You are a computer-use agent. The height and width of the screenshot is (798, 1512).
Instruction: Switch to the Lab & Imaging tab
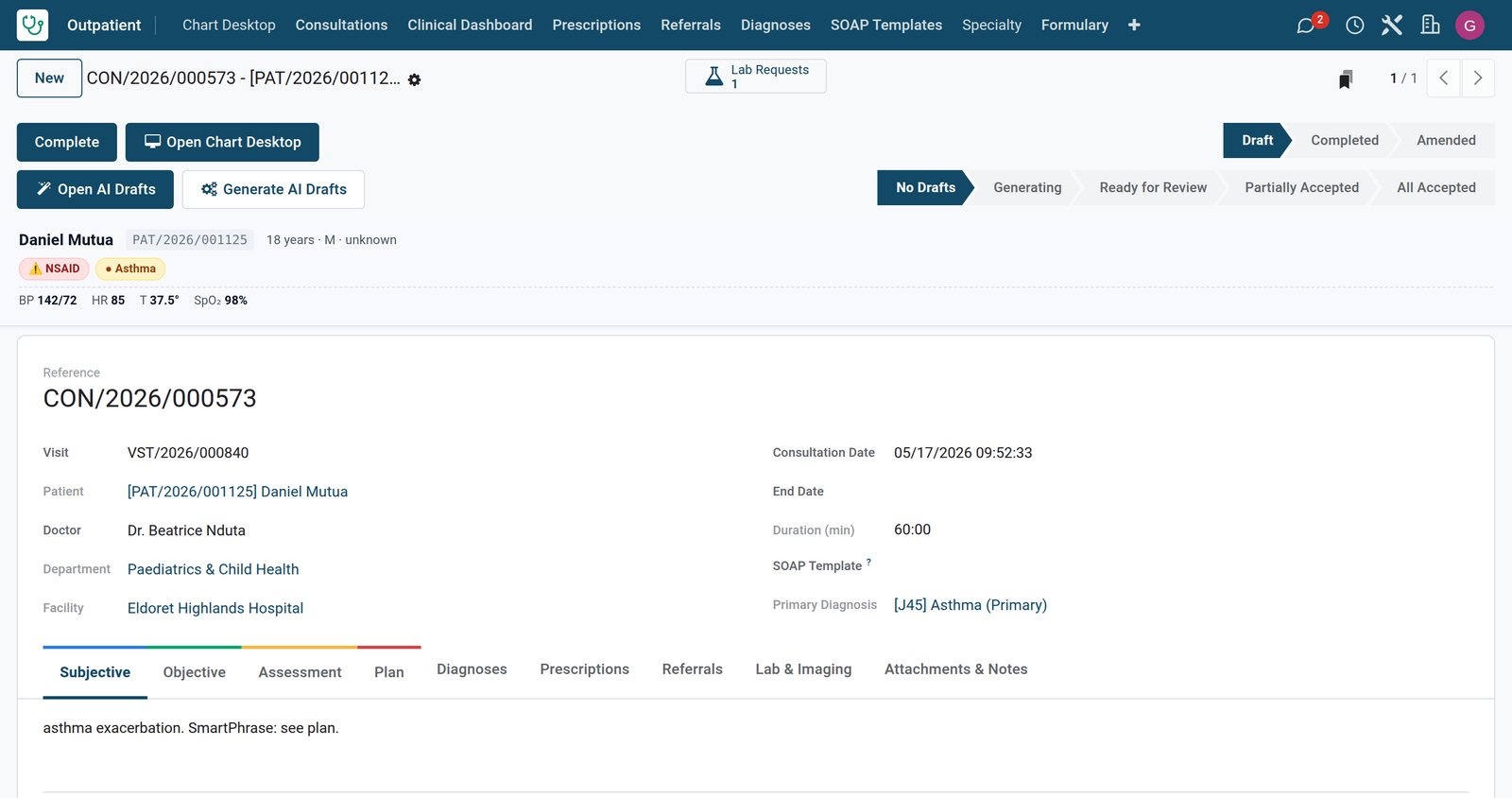coord(803,669)
